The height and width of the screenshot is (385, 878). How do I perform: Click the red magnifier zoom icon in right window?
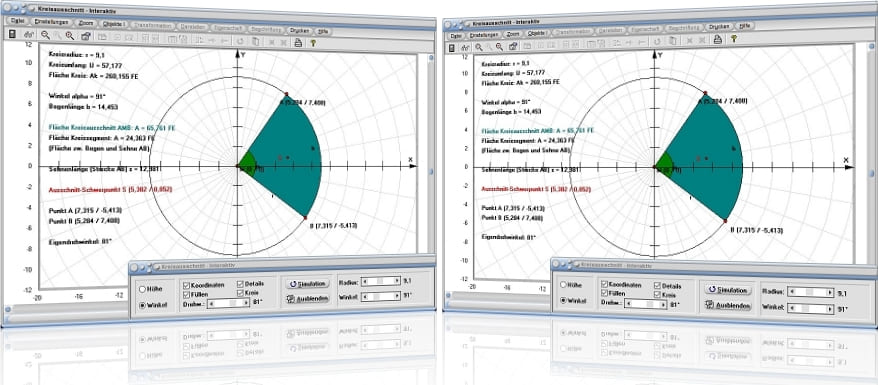[x=500, y=47]
